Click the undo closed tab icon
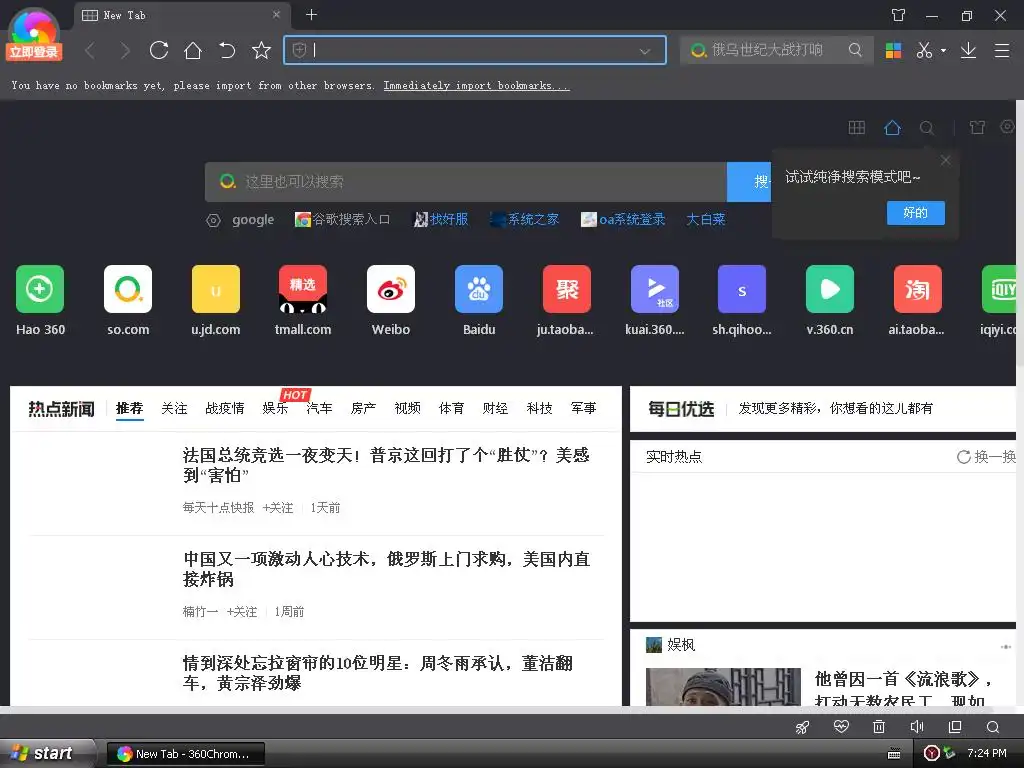The height and width of the screenshot is (768, 1024). pos(227,50)
